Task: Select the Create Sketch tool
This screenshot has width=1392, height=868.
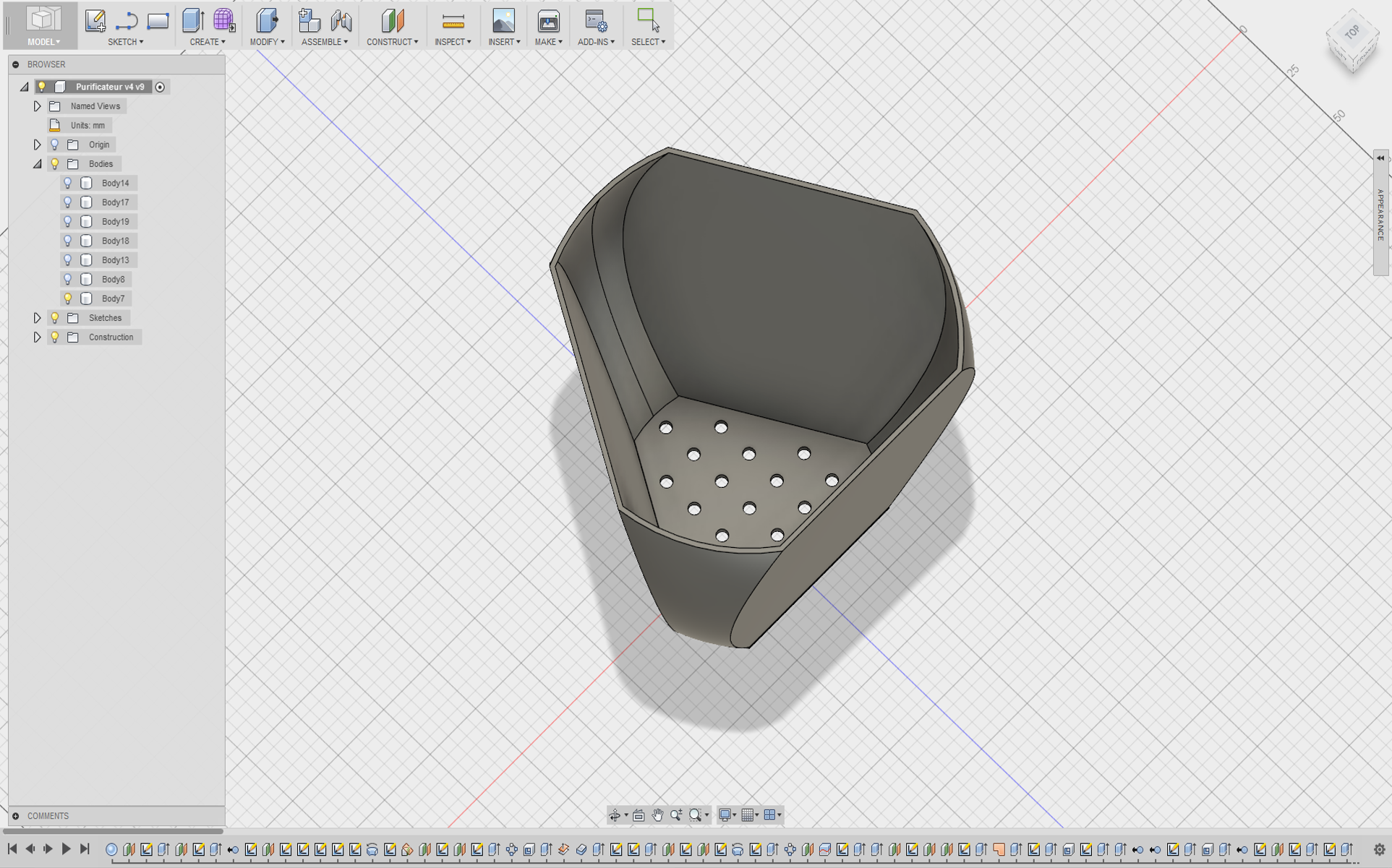Action: coord(95,20)
